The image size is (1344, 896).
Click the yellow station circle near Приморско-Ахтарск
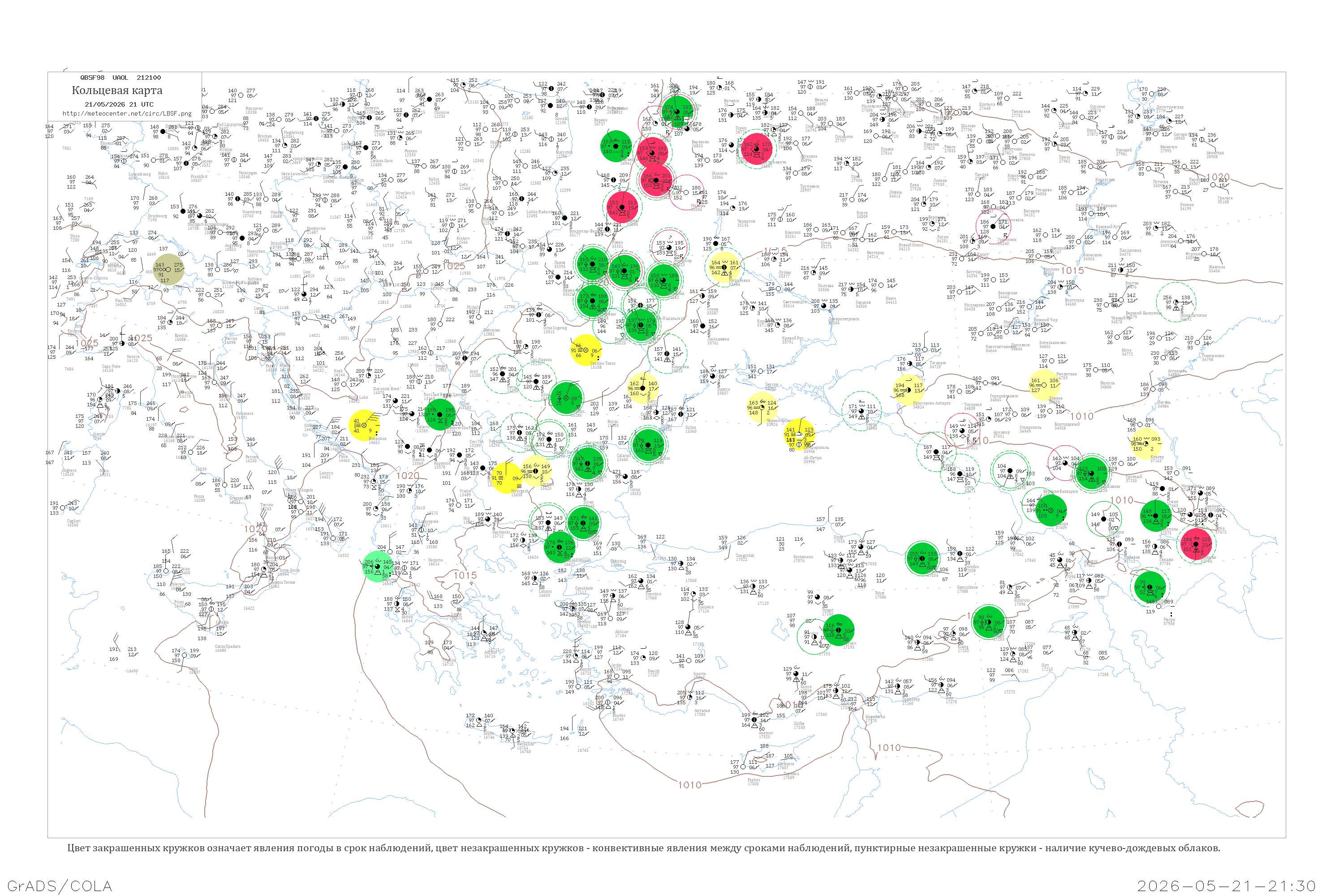pos(908,390)
